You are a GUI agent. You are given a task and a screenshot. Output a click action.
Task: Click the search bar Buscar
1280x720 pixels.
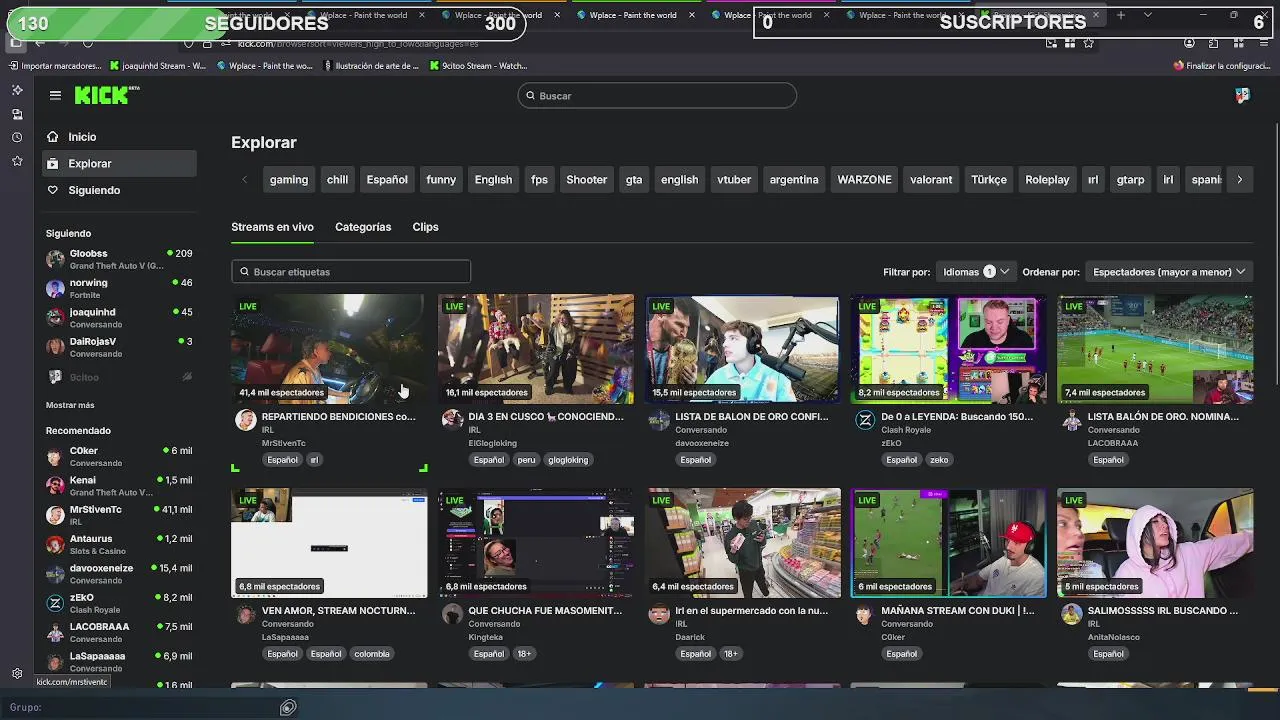pos(657,96)
